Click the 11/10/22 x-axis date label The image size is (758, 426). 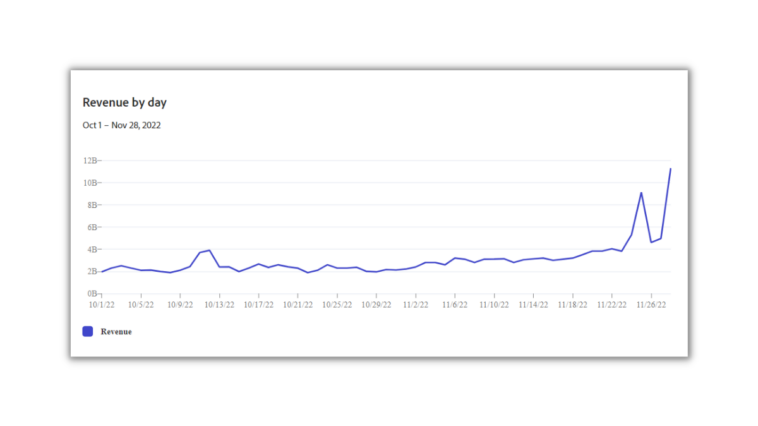click(494, 305)
